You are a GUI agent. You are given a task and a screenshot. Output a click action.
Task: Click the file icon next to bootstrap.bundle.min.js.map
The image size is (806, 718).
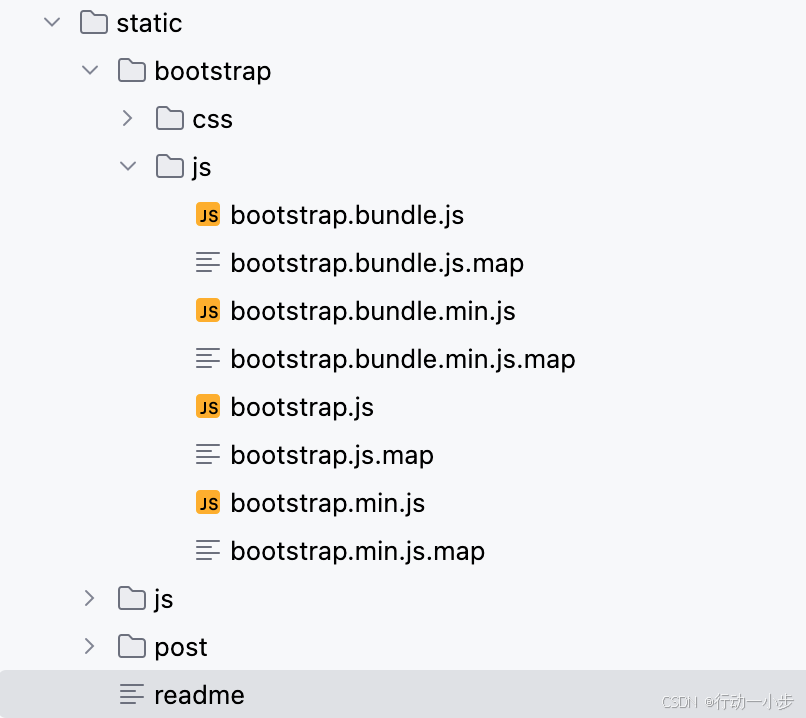tap(208, 358)
